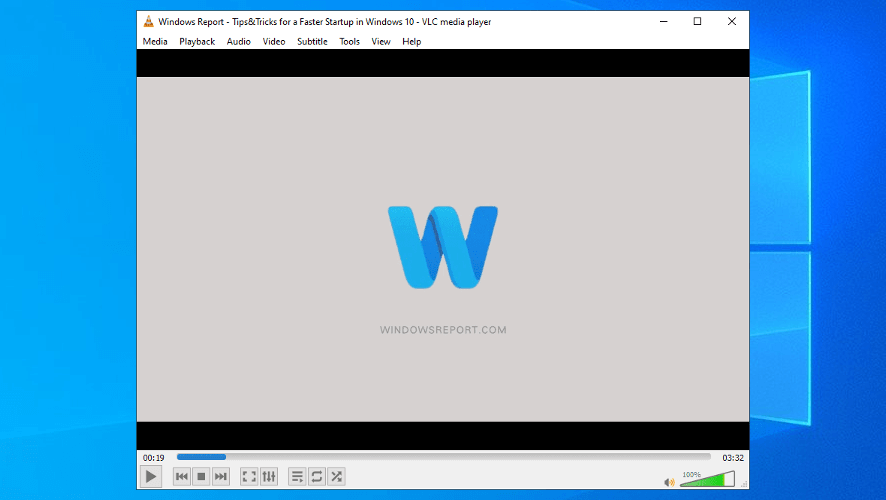
Task: Open the Video menu
Action: [x=273, y=41]
